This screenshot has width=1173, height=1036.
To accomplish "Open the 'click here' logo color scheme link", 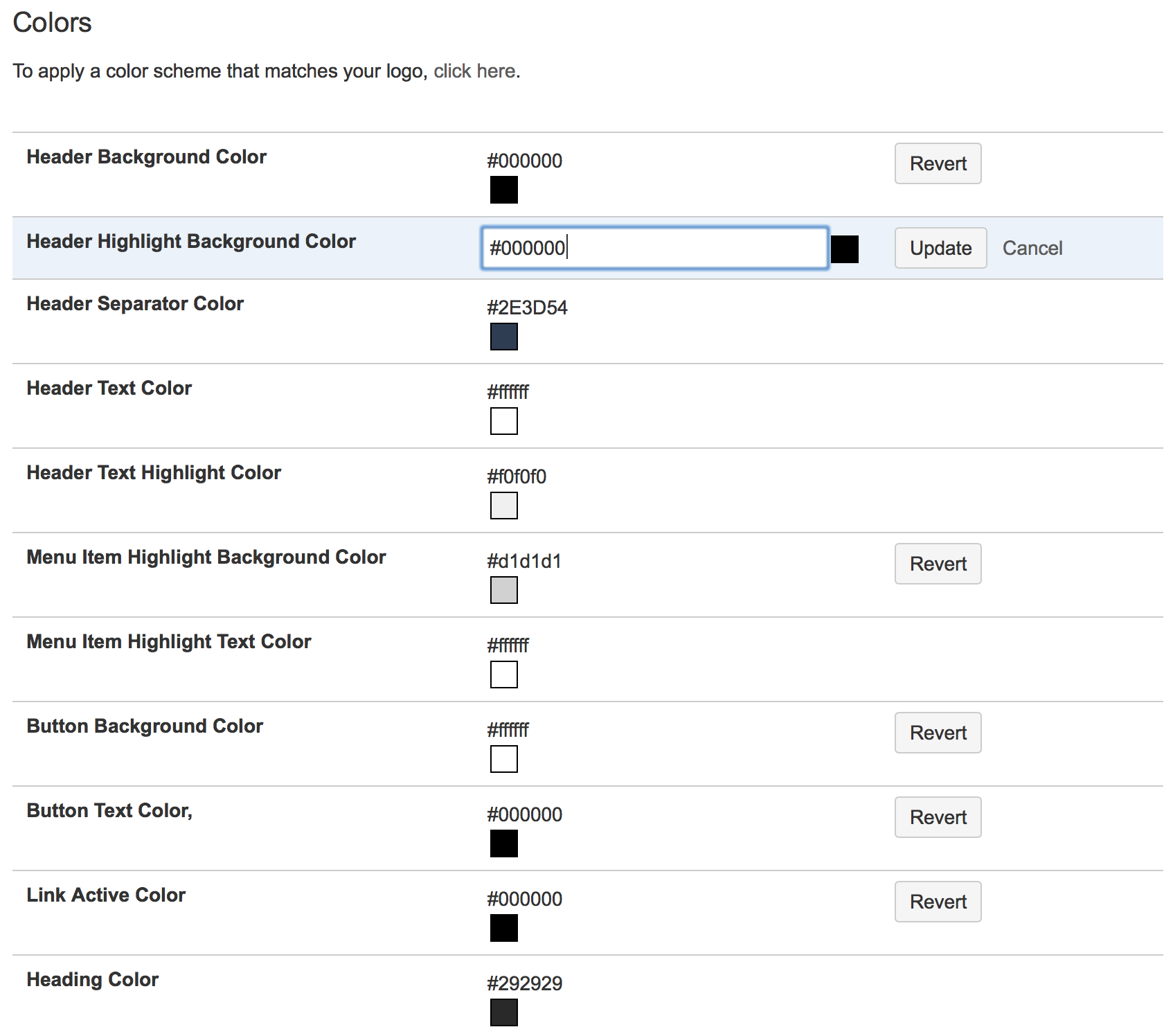I will click(x=474, y=71).
